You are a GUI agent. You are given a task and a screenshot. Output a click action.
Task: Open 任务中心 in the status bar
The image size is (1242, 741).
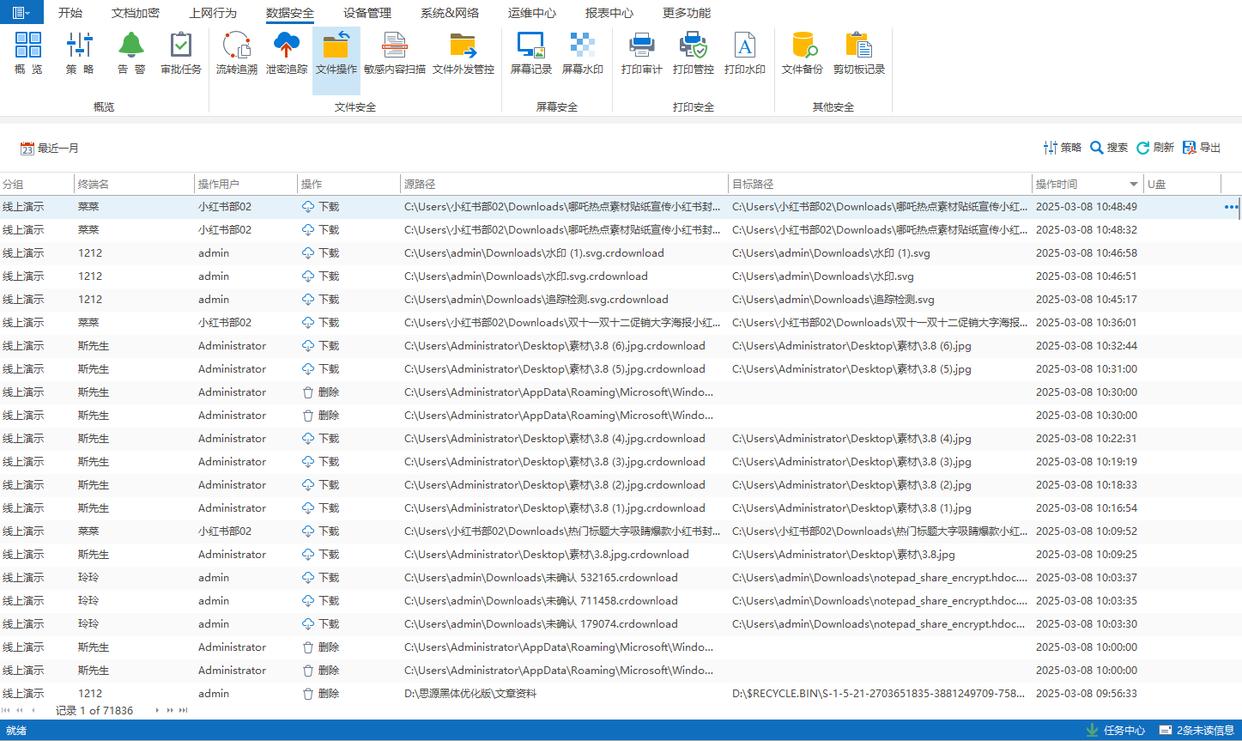[x=1115, y=730]
